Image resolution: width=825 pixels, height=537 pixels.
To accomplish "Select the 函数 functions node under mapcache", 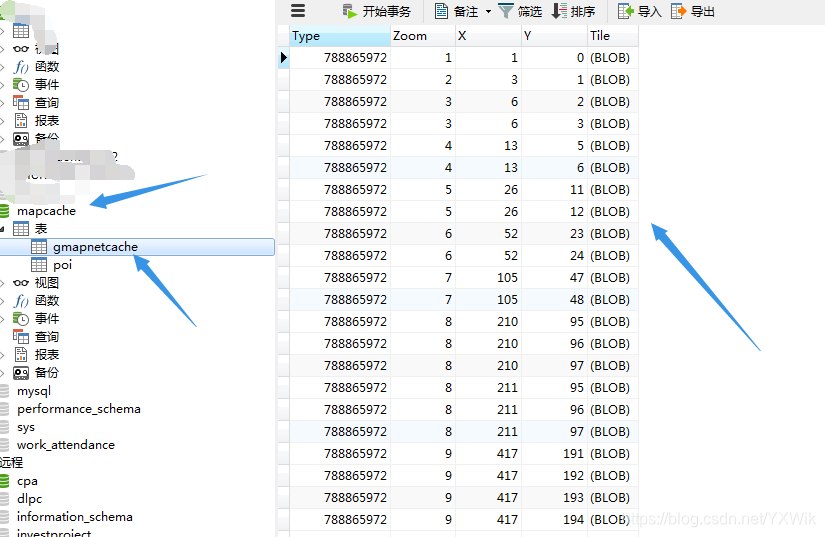I will click(x=47, y=301).
